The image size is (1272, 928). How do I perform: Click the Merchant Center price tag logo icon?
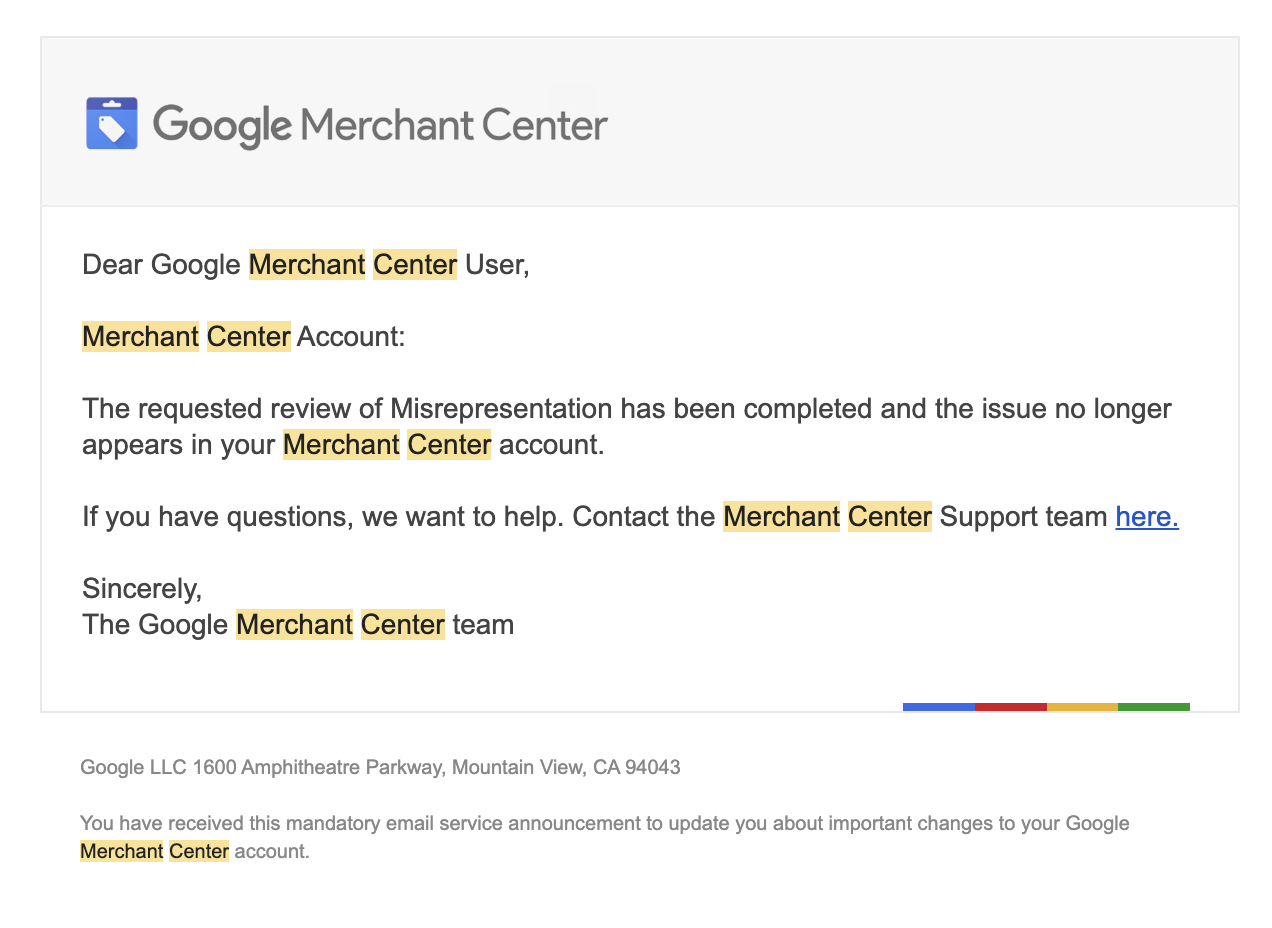pos(112,123)
